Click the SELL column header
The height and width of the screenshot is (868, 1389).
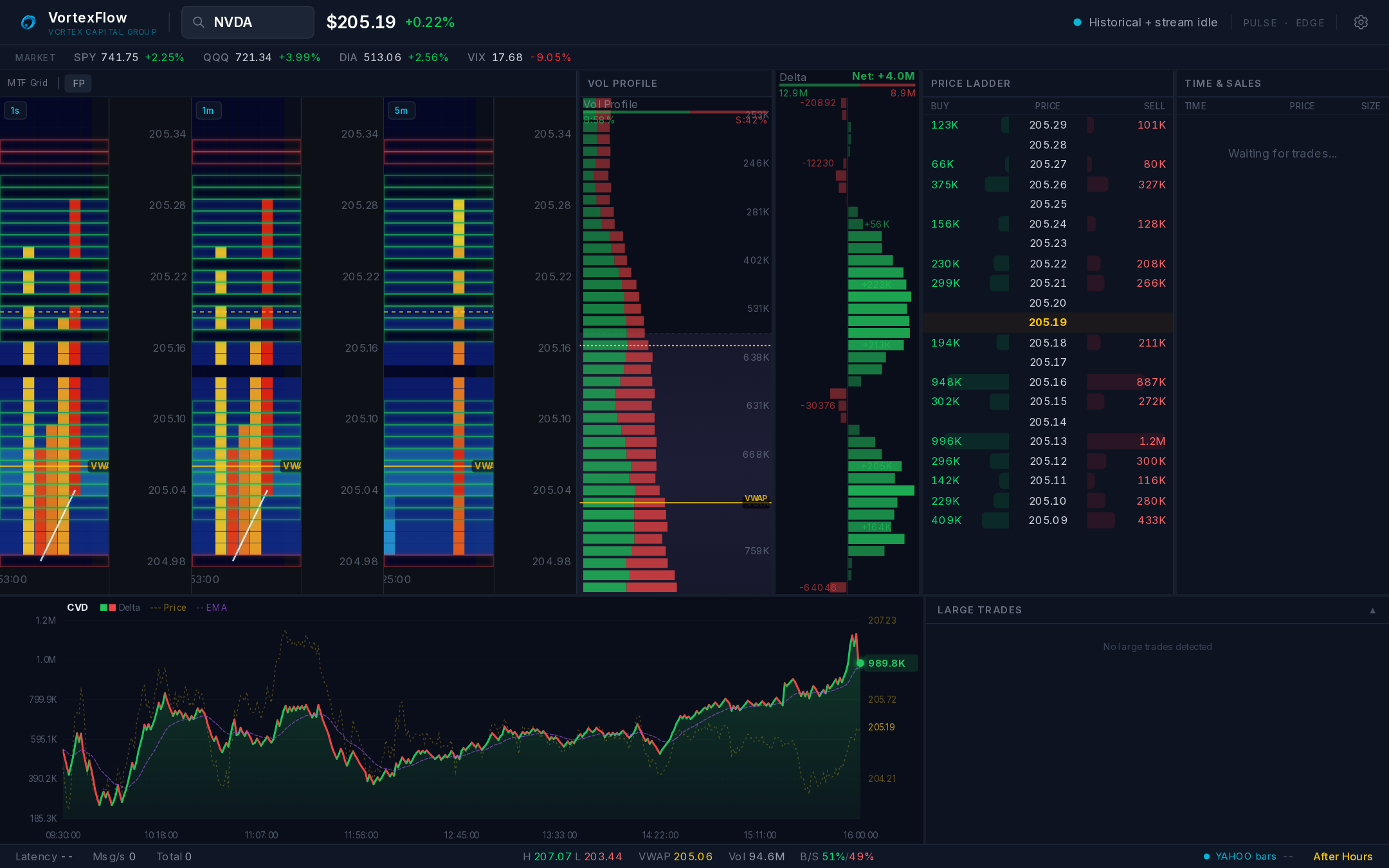[x=1154, y=106]
